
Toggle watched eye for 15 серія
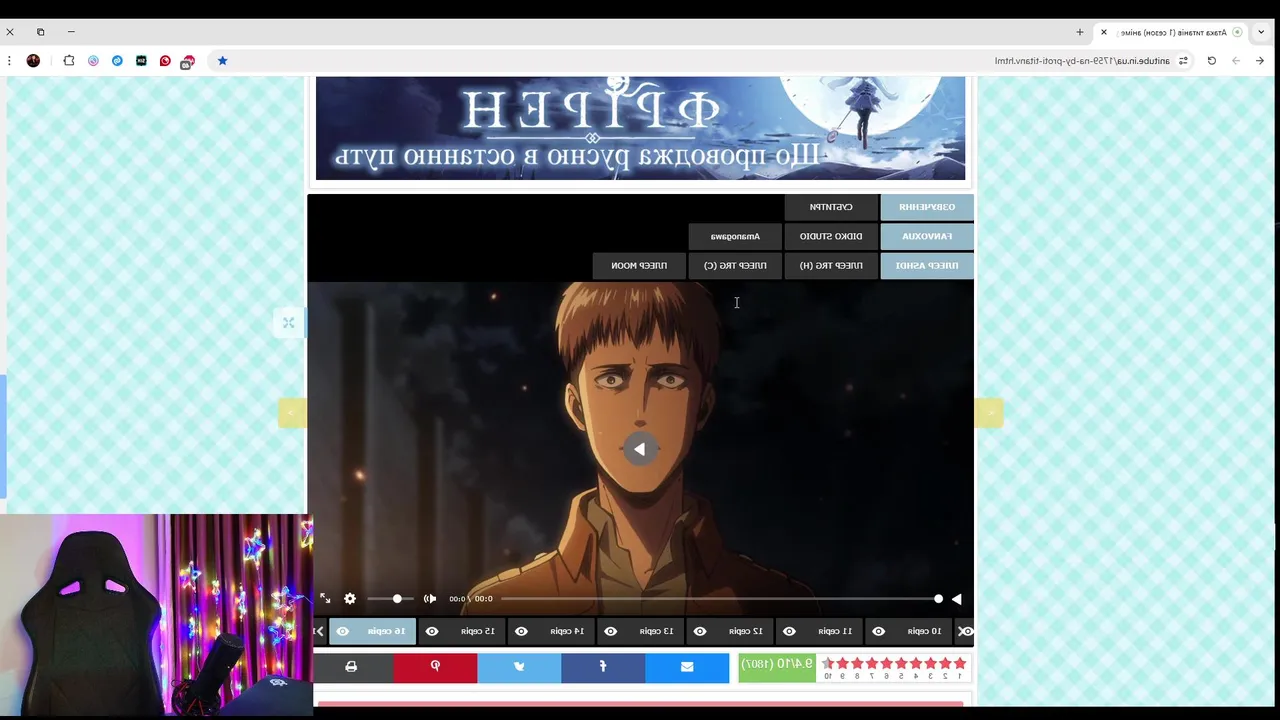(432, 631)
